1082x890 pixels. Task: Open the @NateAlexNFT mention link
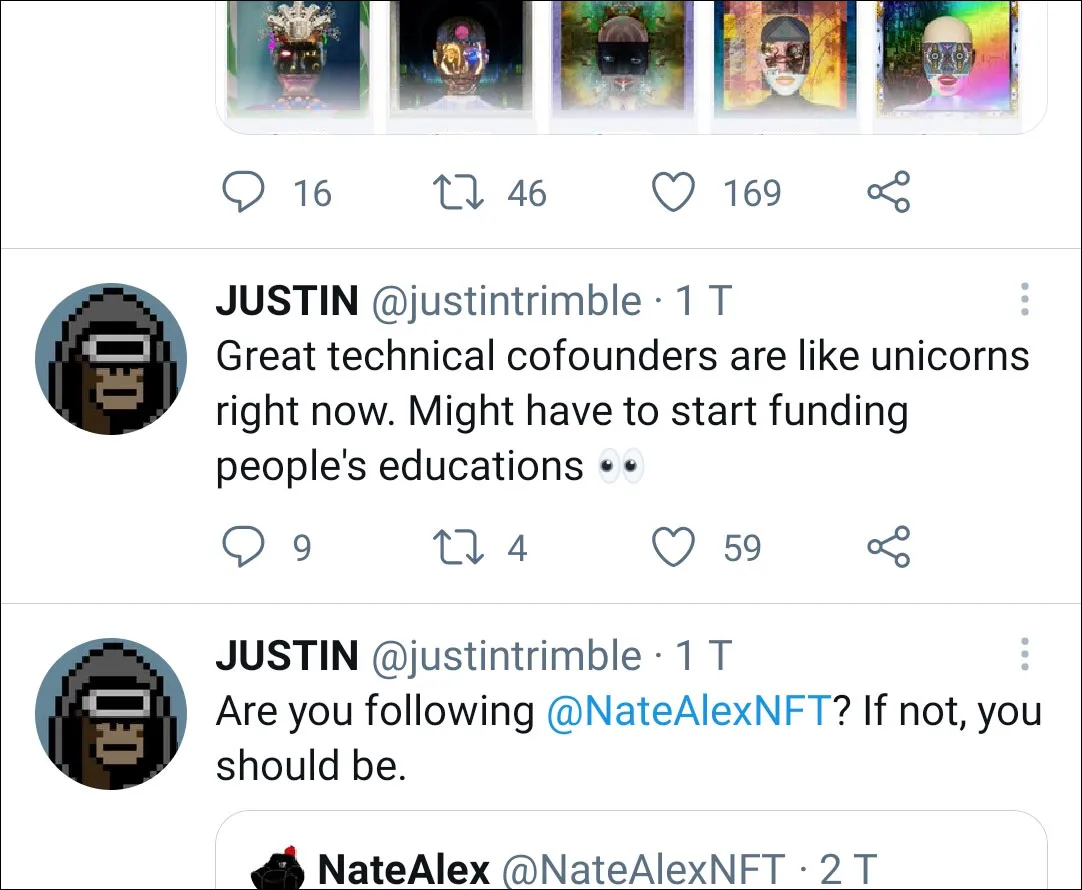coord(689,711)
